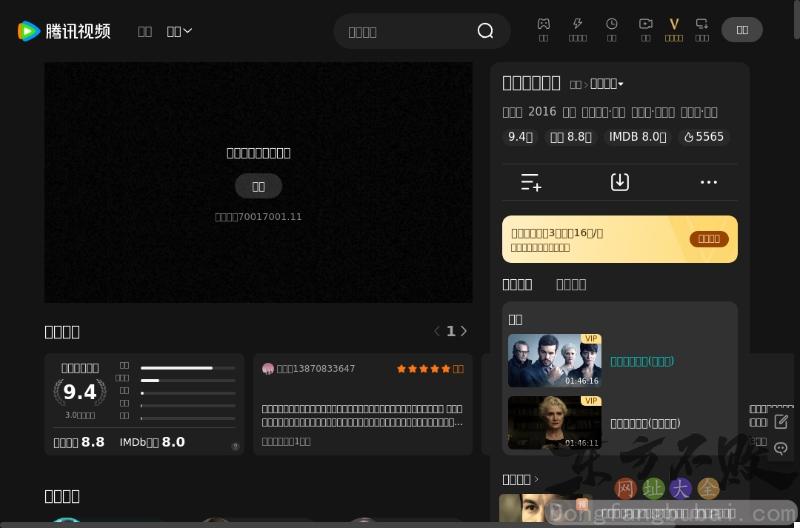Click the gold V VIP icon
Viewport: 800px width, 528px height.
pos(673,24)
